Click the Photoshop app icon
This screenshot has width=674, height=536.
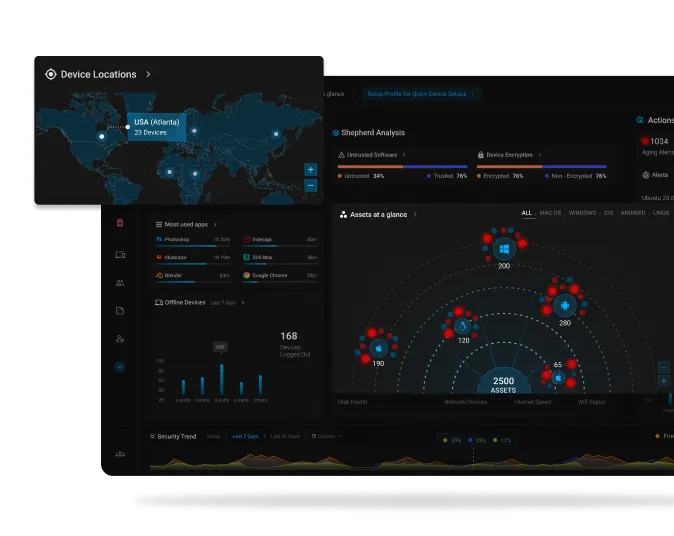coord(159,239)
